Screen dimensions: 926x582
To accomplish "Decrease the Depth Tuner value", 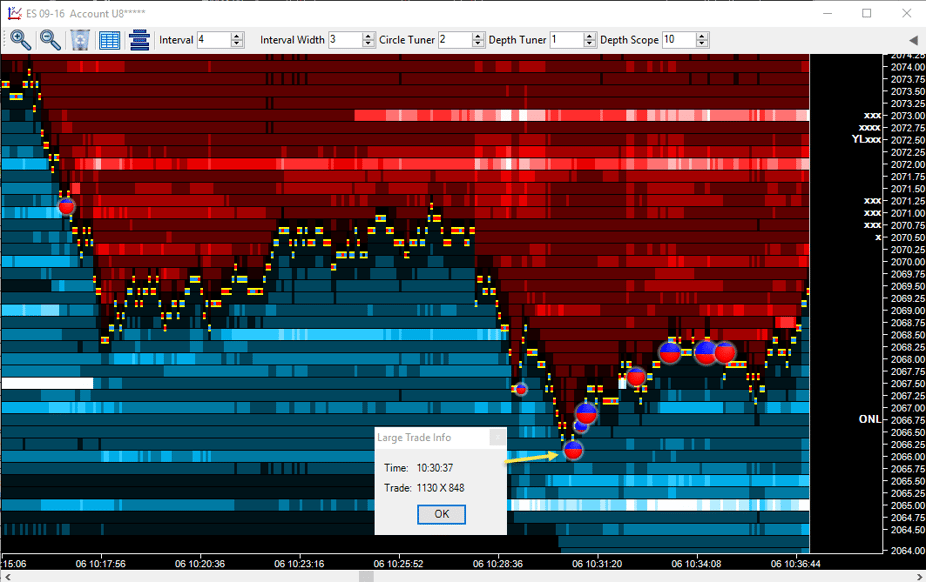I will pyautogui.click(x=589, y=44).
